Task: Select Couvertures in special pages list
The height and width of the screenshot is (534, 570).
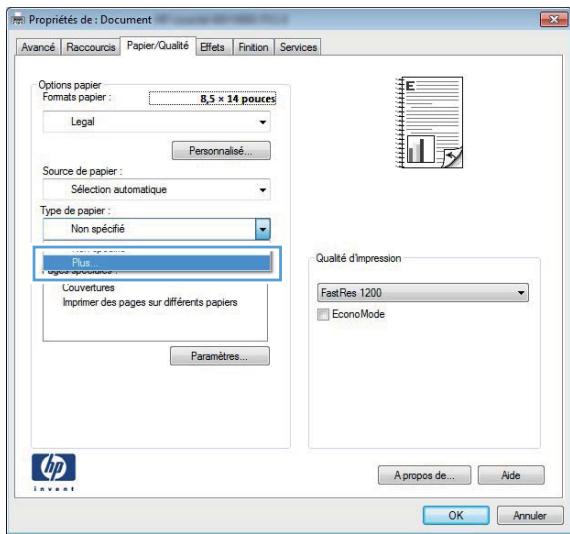Action: pos(88,288)
